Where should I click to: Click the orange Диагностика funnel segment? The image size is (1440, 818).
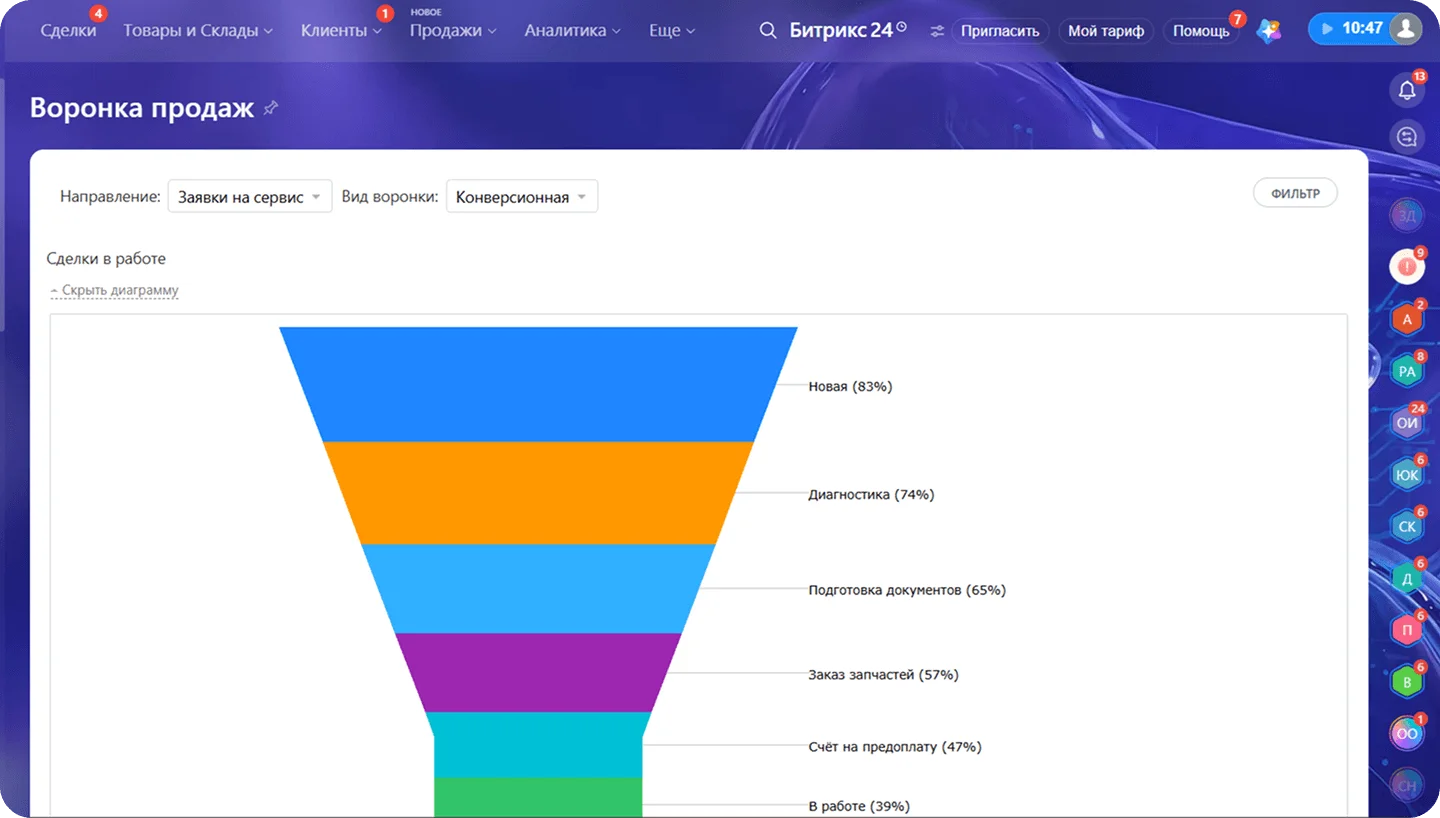[x=538, y=493]
